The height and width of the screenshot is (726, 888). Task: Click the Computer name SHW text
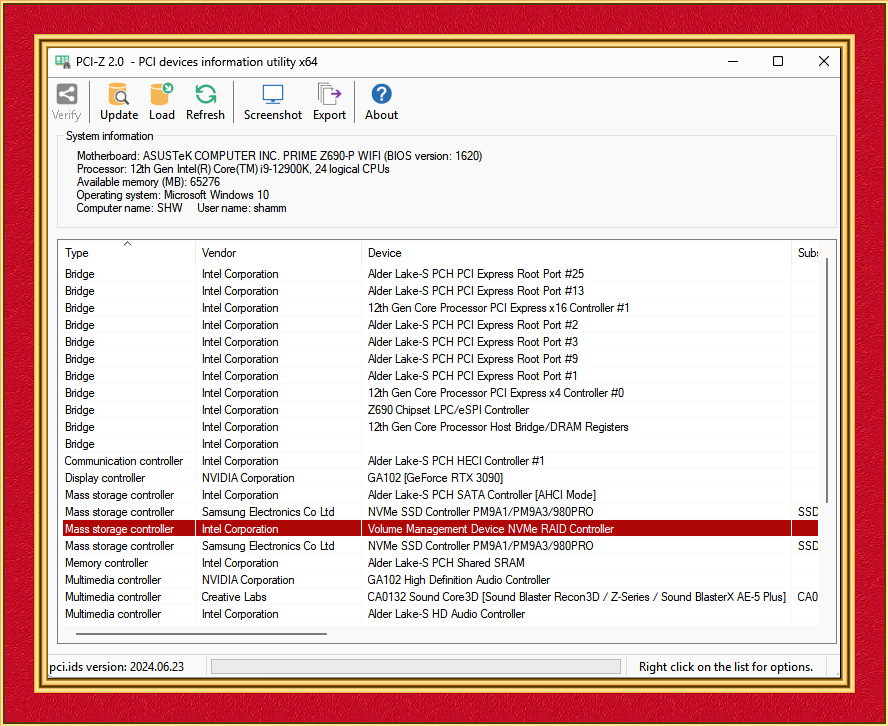[x=129, y=208]
